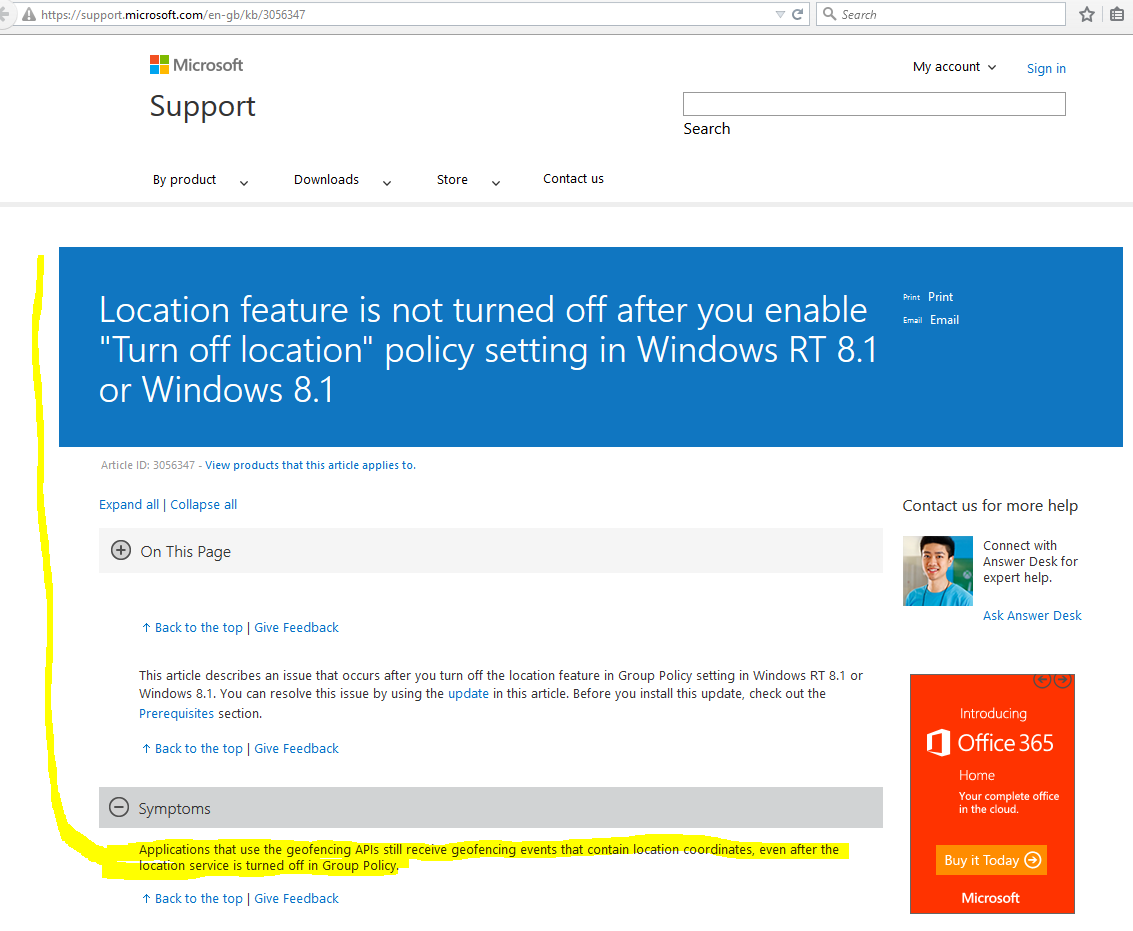
Task: Click Give Feedback above Symptoms
Action: (x=296, y=748)
